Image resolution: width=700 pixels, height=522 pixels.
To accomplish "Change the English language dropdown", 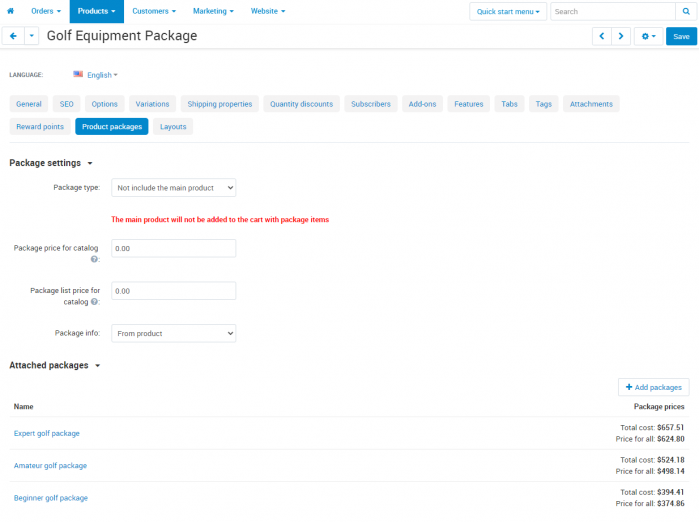I will pyautogui.click(x=102, y=75).
